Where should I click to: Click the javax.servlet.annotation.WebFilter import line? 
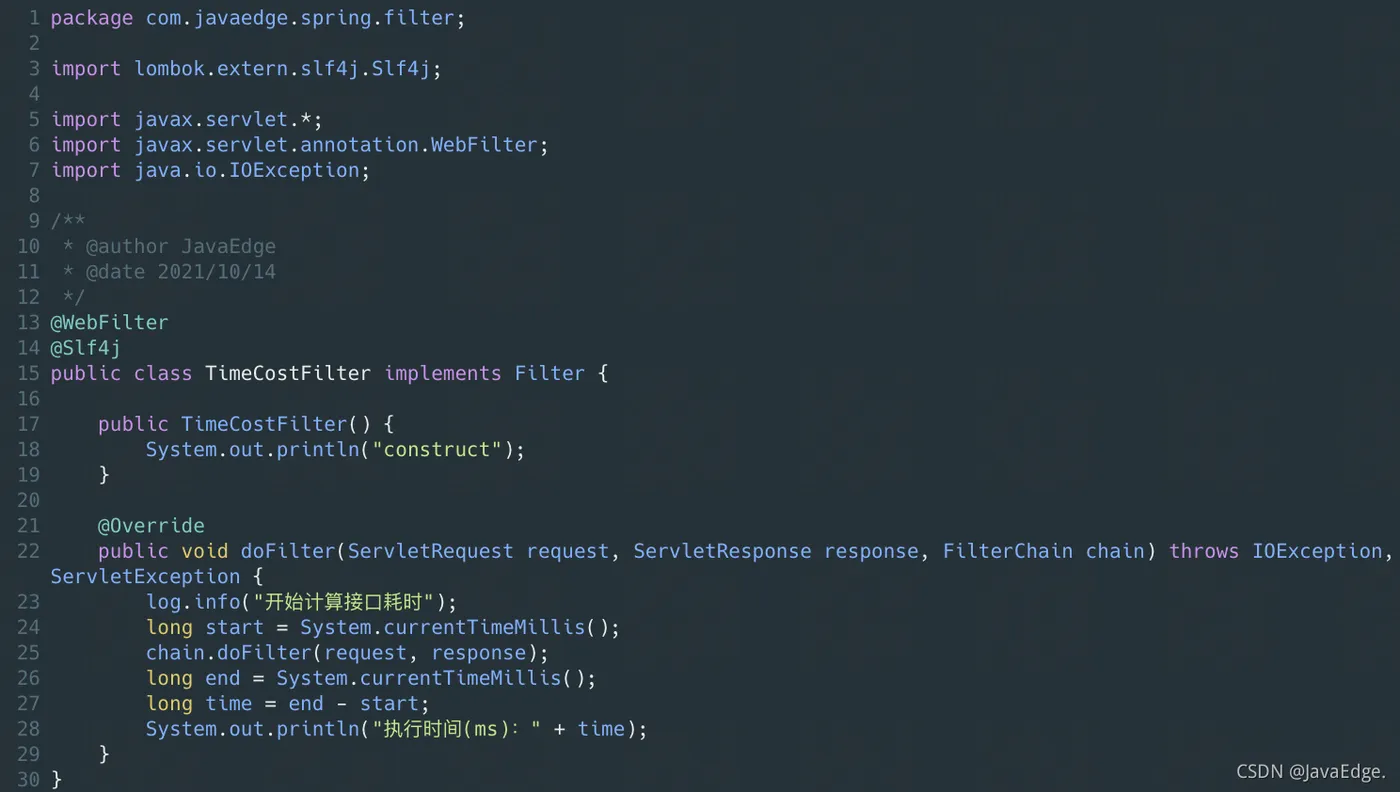300,144
